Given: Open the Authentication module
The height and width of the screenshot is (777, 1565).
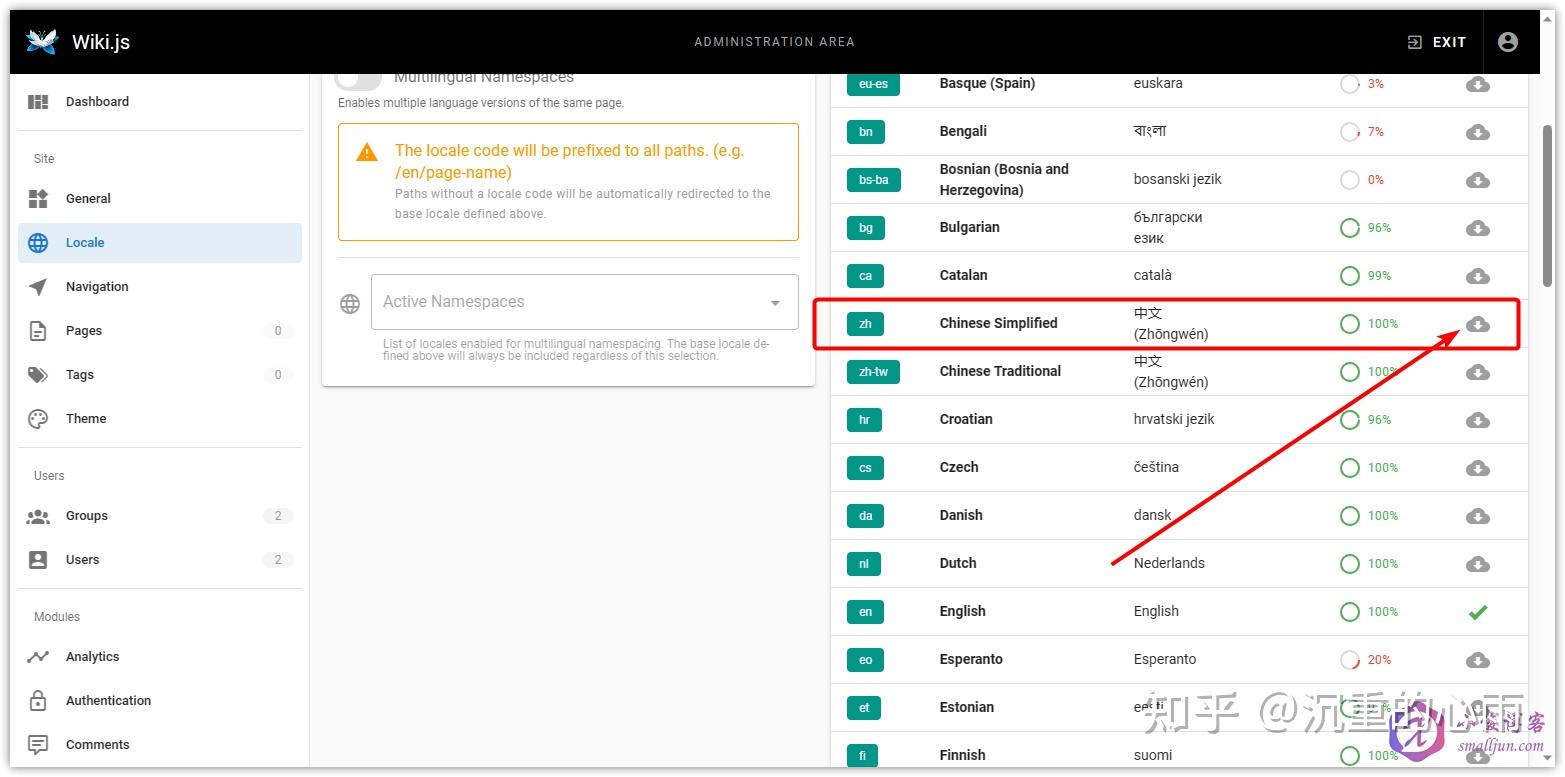Looking at the screenshot, I should 108,700.
